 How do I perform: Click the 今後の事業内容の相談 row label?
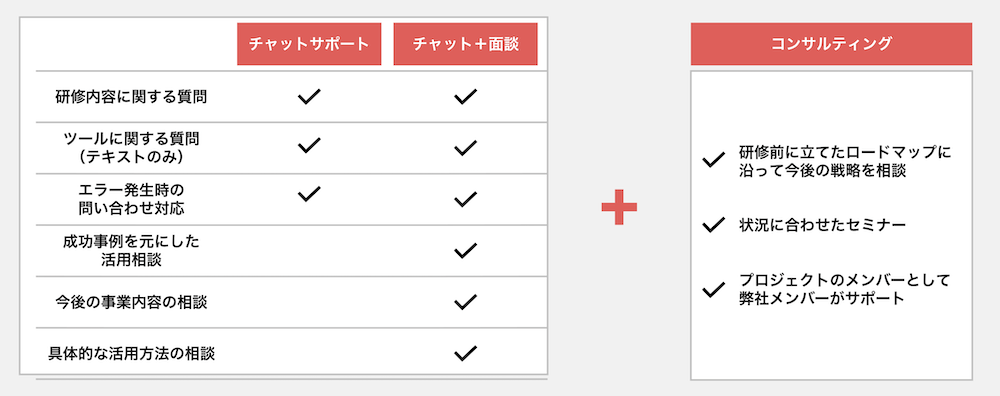[x=131, y=302]
